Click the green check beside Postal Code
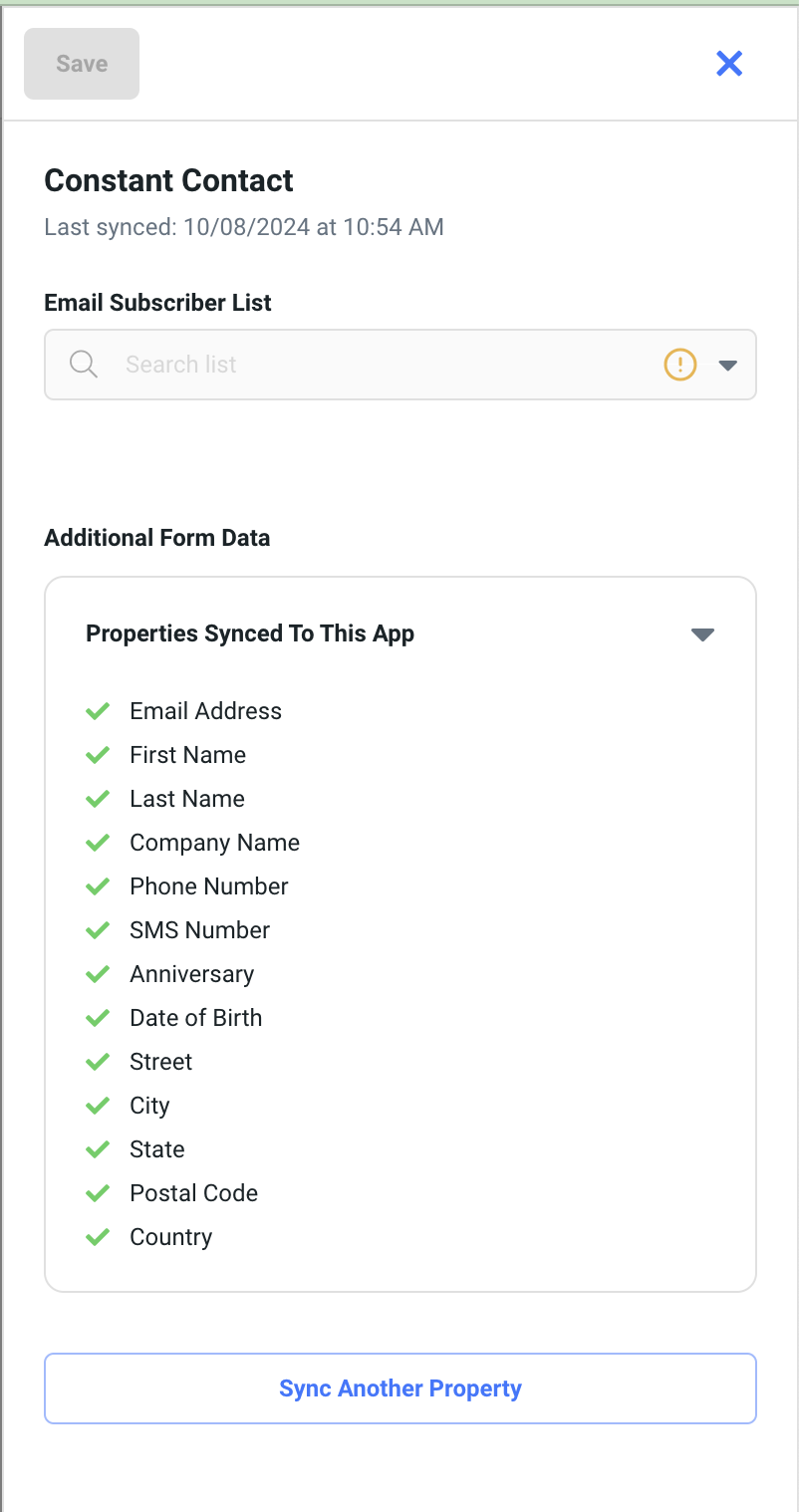Screen dimensions: 799x1512 click(x=98, y=1193)
